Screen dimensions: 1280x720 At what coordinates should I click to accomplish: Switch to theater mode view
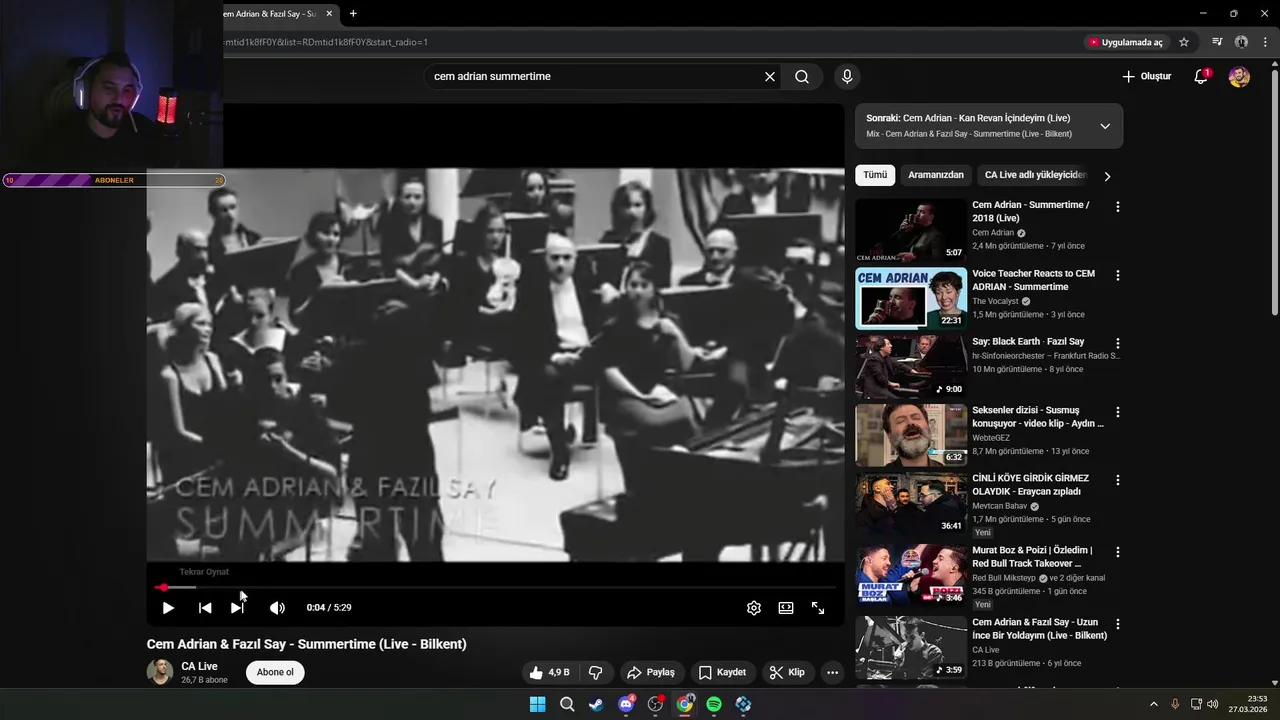tap(786, 608)
